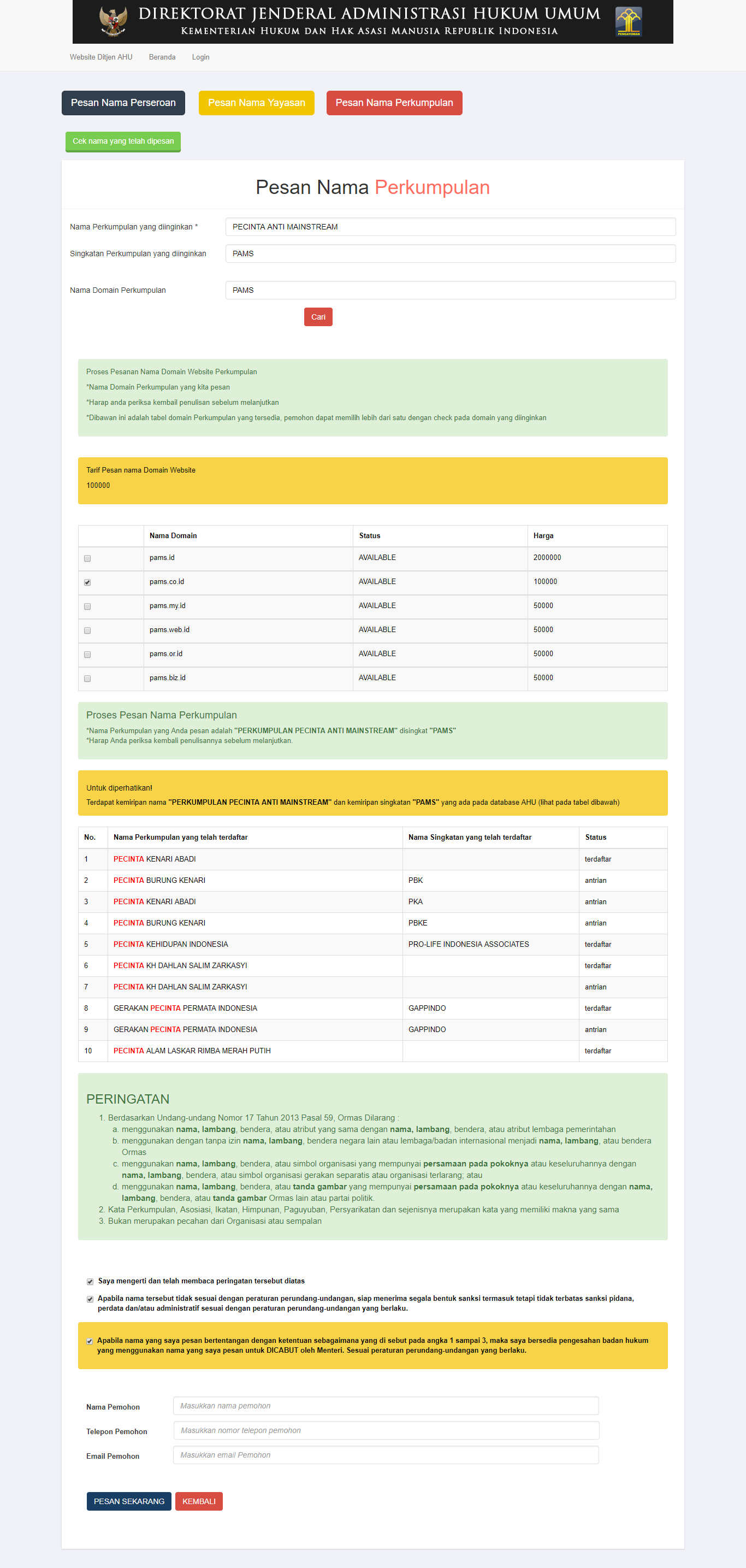Check the pams.web.id domain checkbox
Viewport: 746px width, 1568px height.
(87, 630)
